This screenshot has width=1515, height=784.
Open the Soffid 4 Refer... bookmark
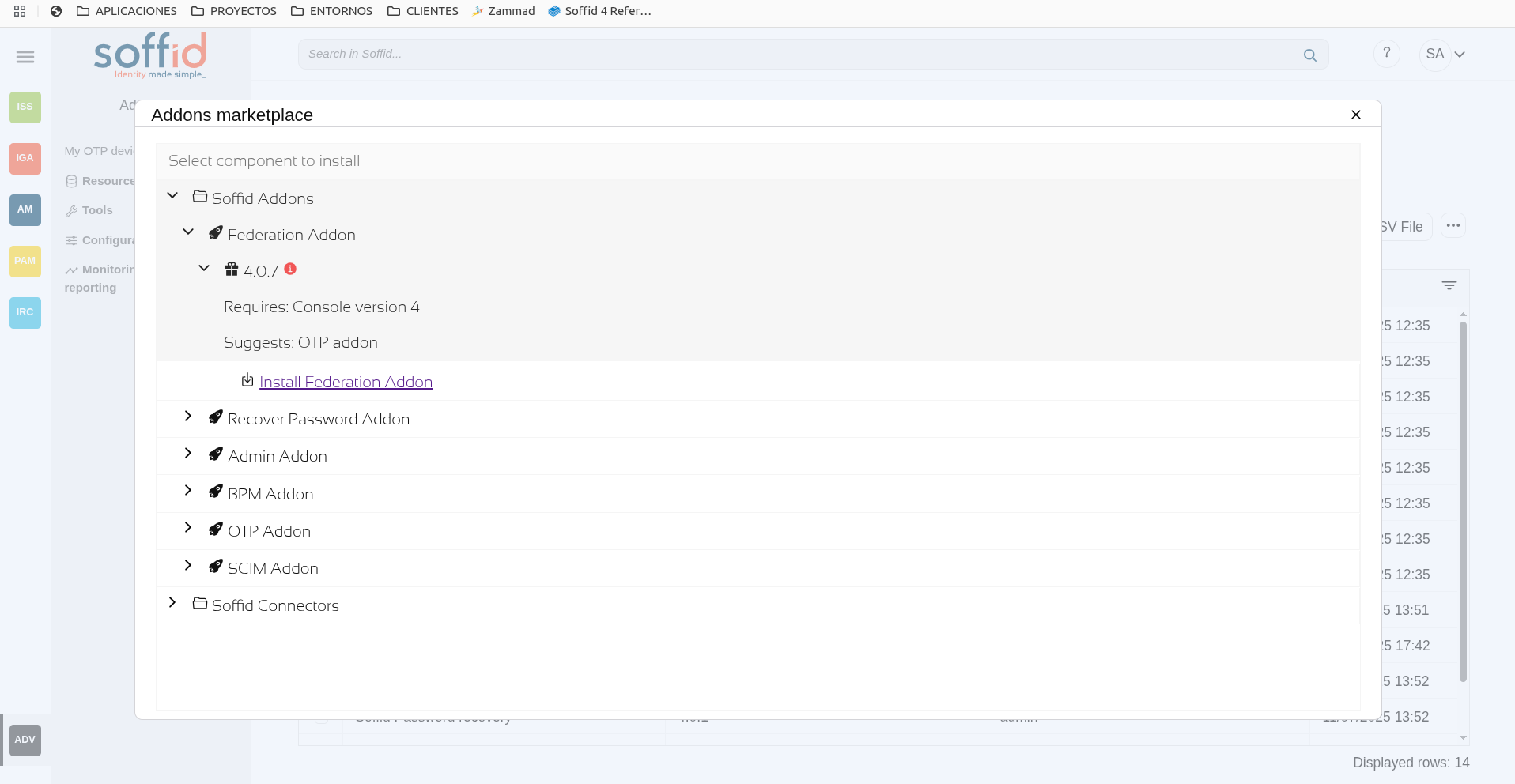(600, 11)
